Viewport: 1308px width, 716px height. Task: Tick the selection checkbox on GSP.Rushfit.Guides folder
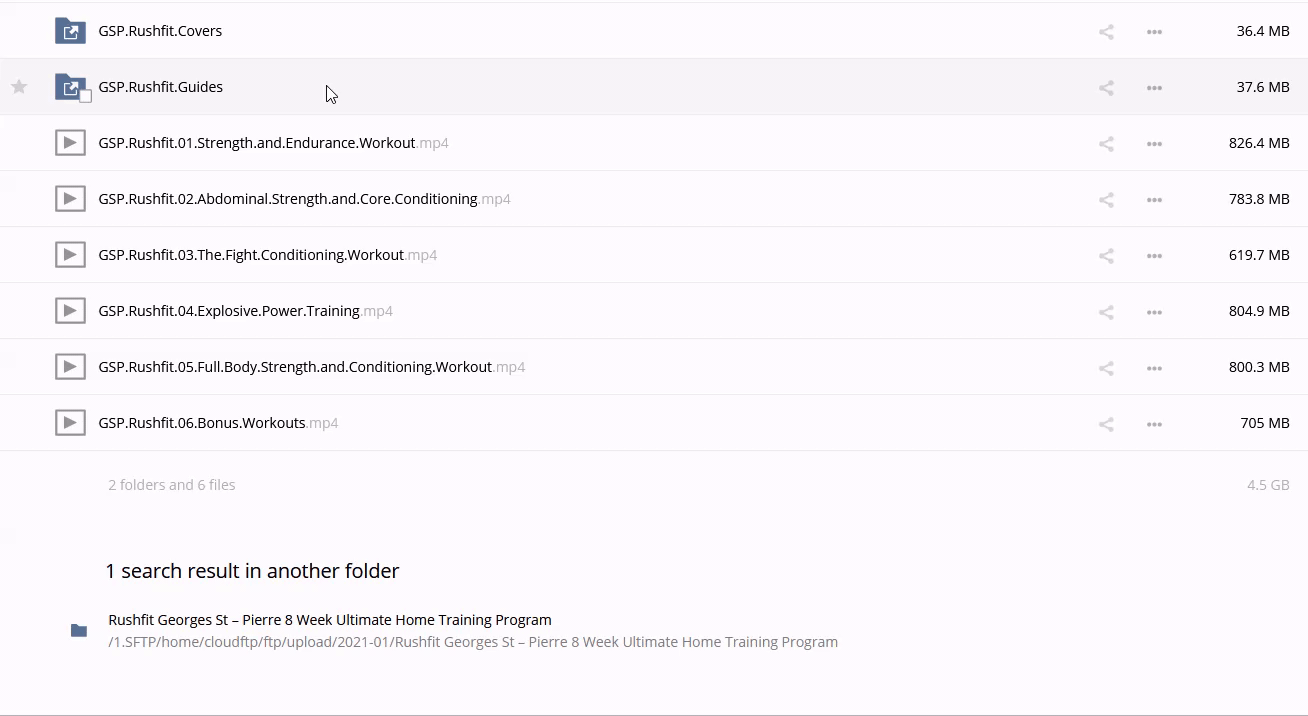pos(85,96)
